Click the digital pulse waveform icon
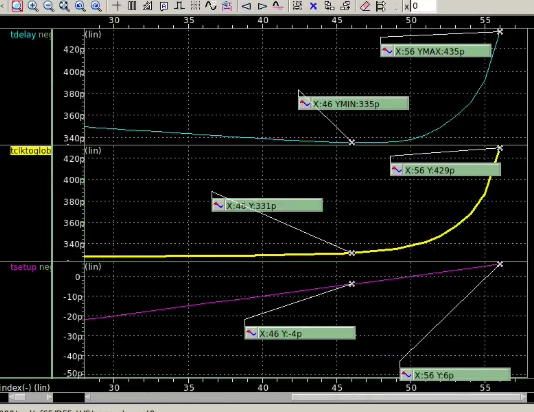 coord(179,6)
